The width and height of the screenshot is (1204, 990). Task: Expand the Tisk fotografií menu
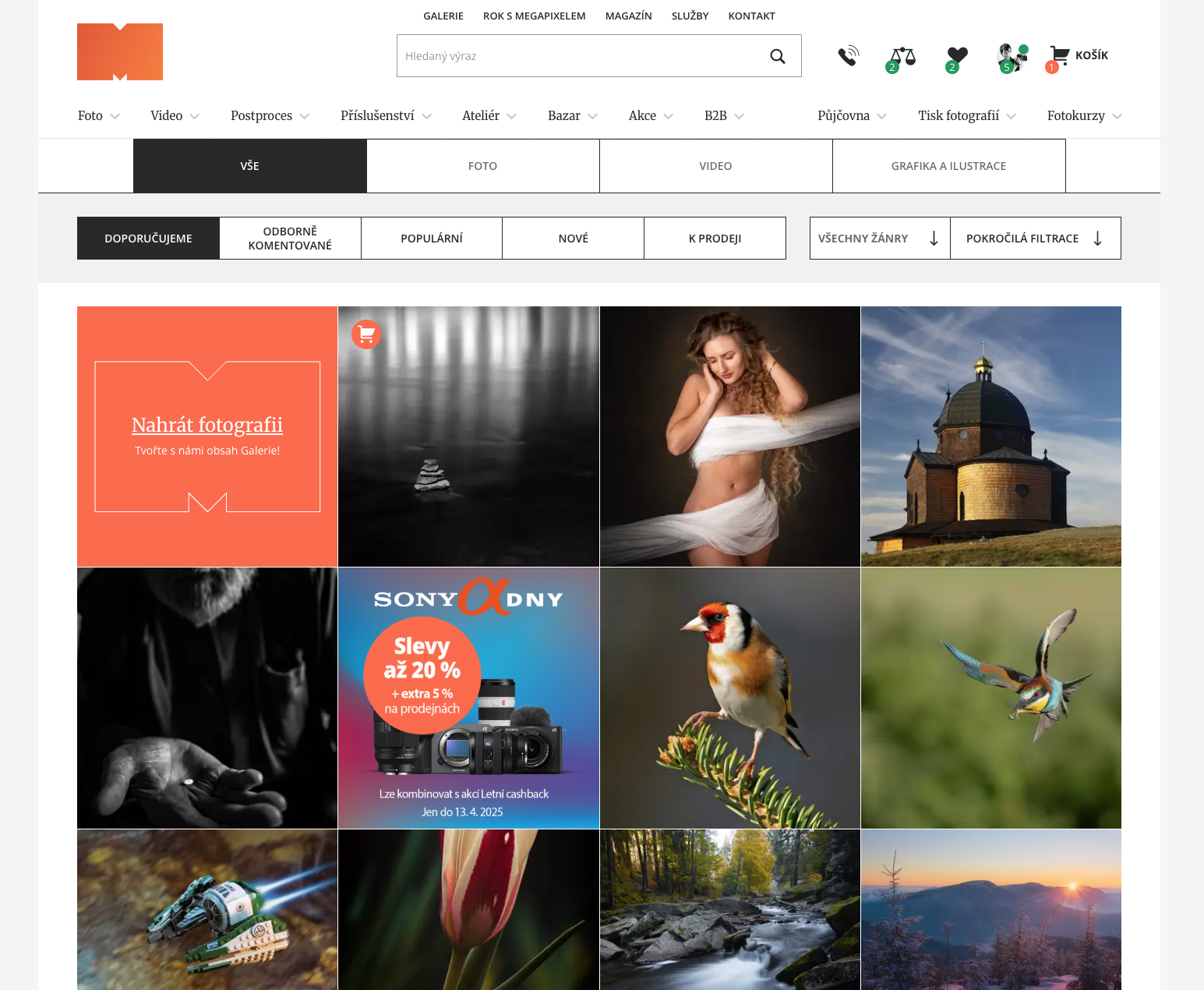click(967, 115)
